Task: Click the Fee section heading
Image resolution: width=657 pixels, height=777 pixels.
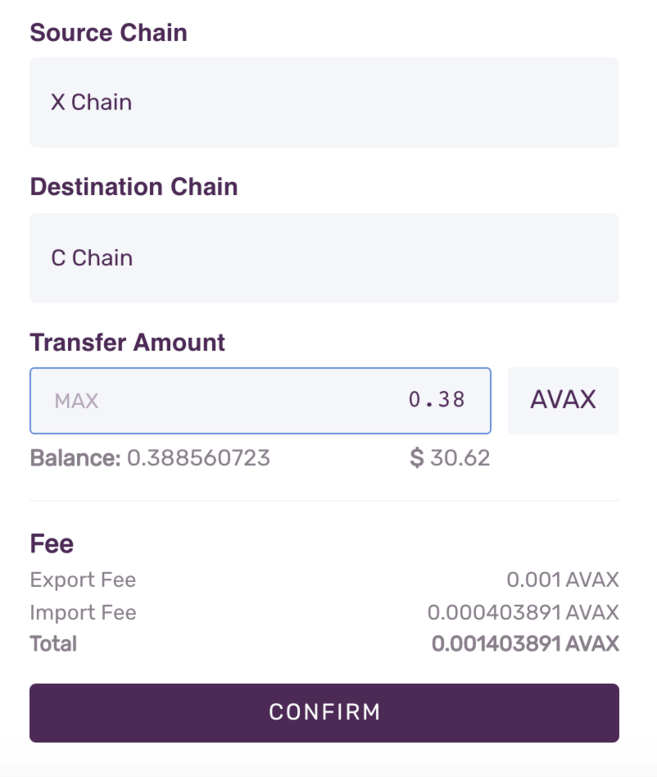Action: [52, 544]
